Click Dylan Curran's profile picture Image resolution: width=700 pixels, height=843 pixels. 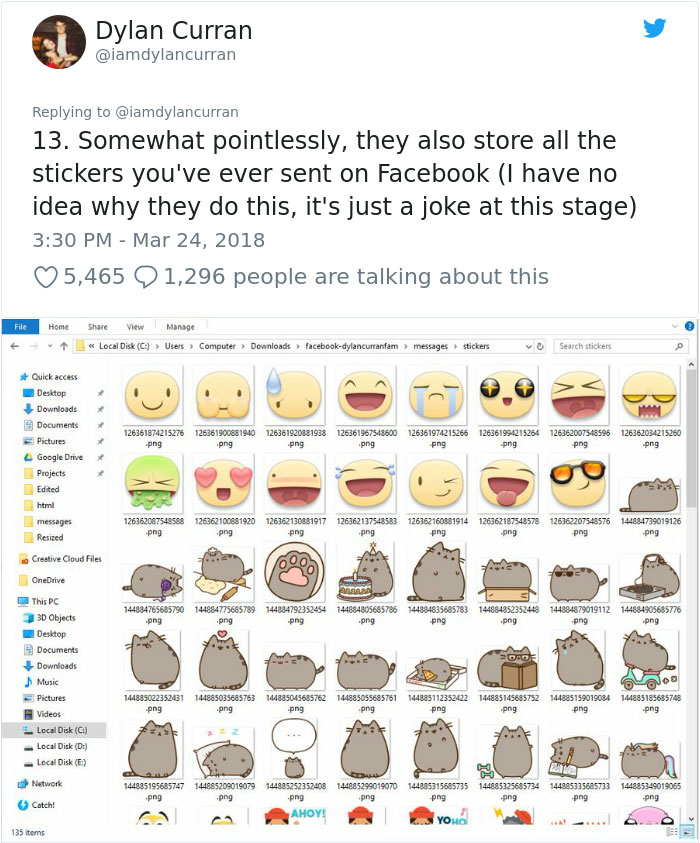pos(59,42)
